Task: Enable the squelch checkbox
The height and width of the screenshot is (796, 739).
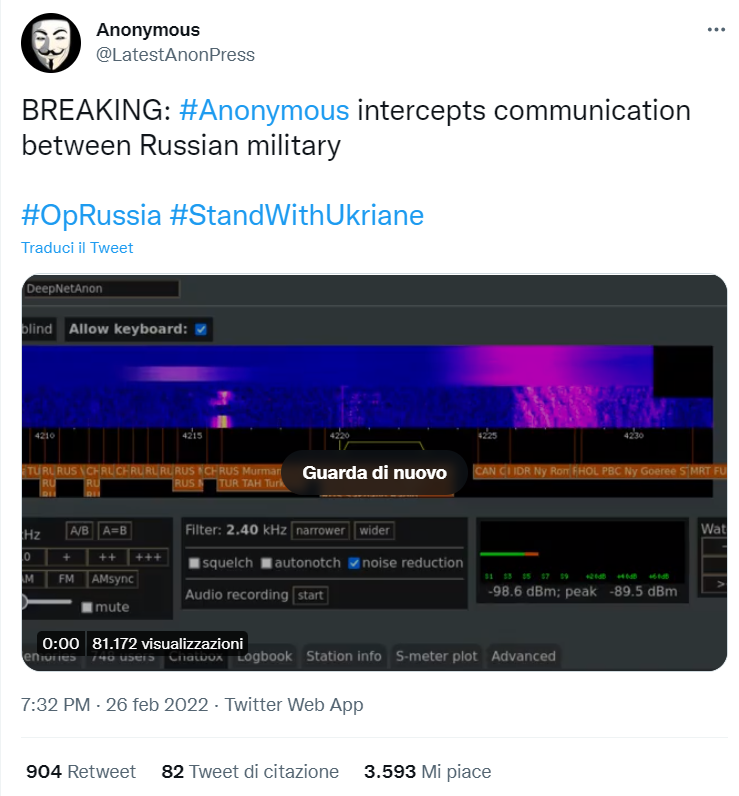Action: tap(195, 563)
